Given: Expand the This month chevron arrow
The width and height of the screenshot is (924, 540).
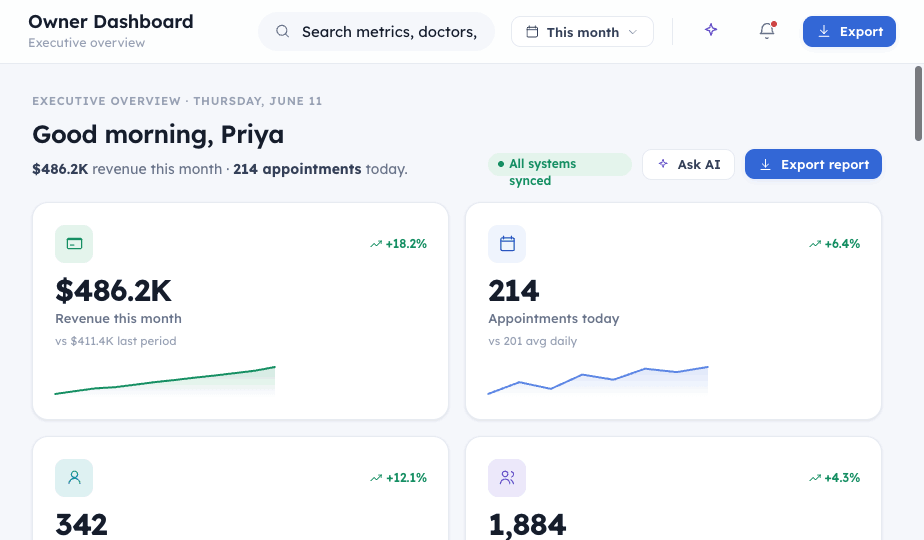Looking at the screenshot, I should pos(633,32).
